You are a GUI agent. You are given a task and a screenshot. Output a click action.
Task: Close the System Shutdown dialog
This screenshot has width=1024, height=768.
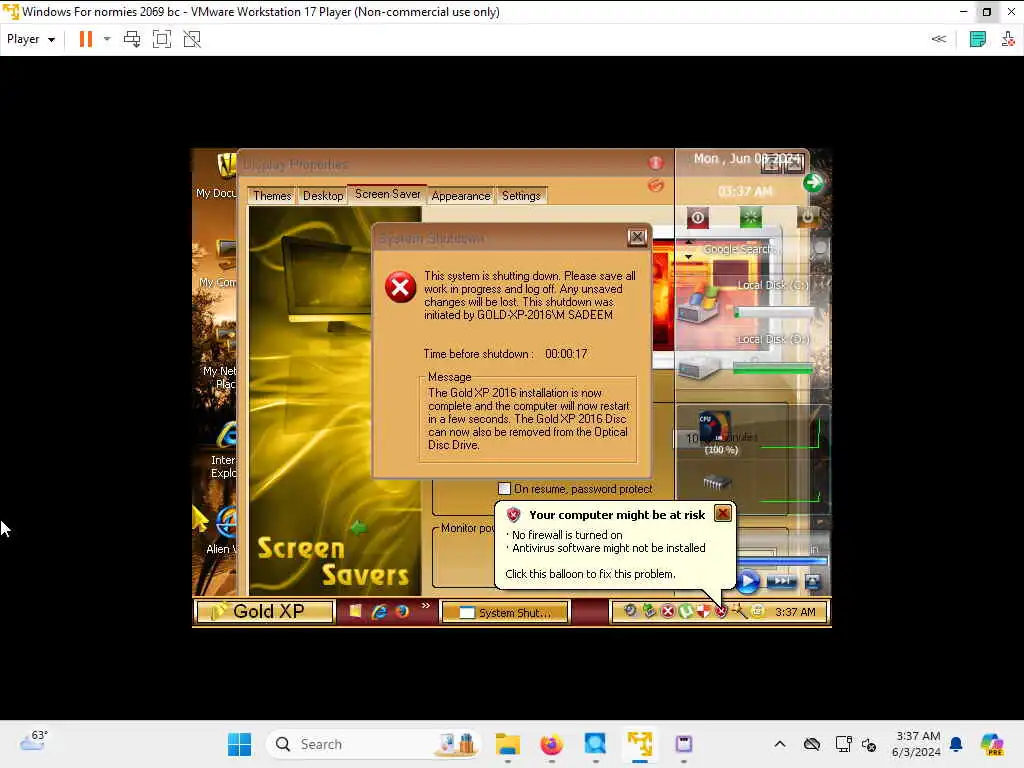[637, 237]
